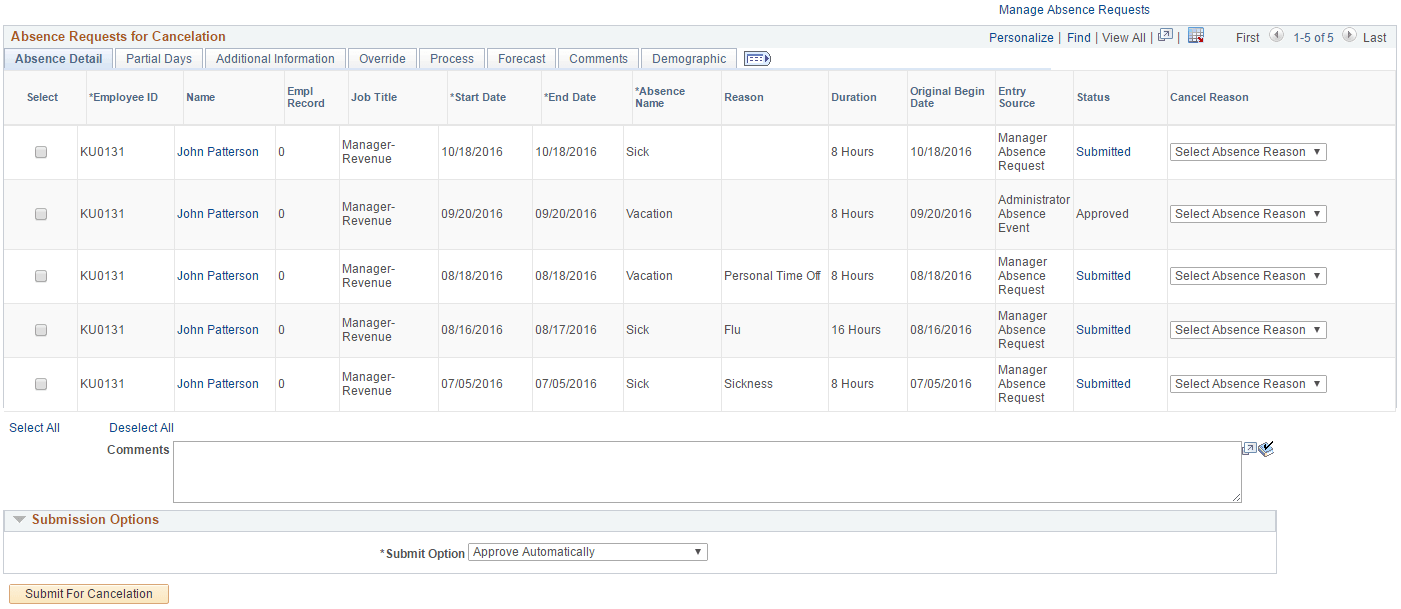
Task: Open the Submit Option dropdown
Action: [x=587, y=551]
